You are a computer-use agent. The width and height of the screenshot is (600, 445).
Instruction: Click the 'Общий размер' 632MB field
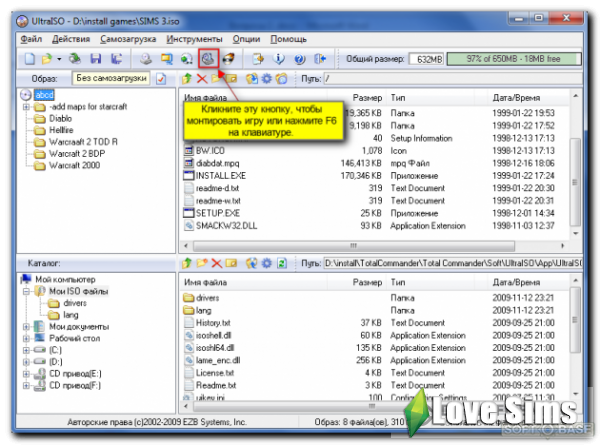pyautogui.click(x=426, y=59)
